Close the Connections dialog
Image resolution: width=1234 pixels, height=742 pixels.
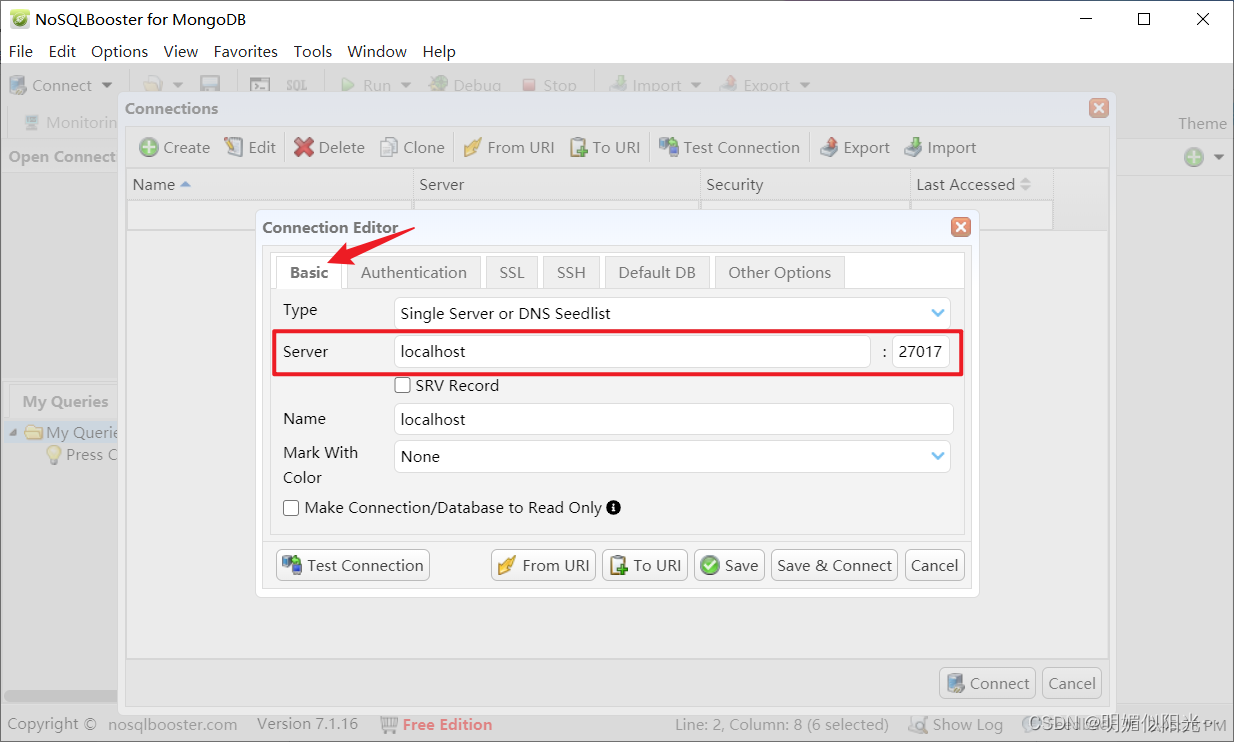[1099, 108]
